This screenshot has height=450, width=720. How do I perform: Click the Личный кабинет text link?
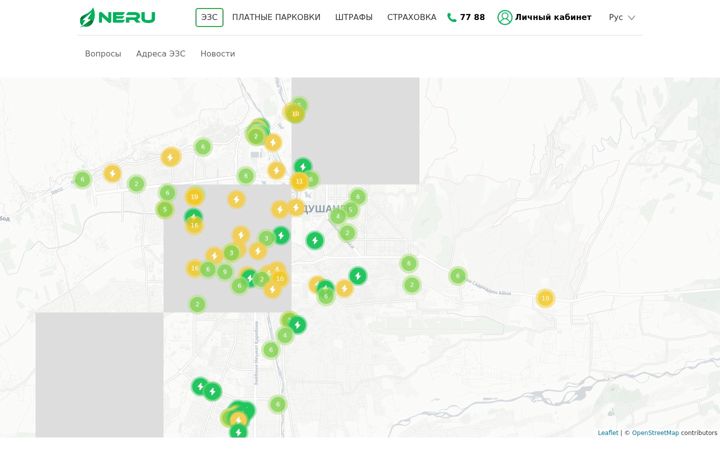[x=553, y=17]
